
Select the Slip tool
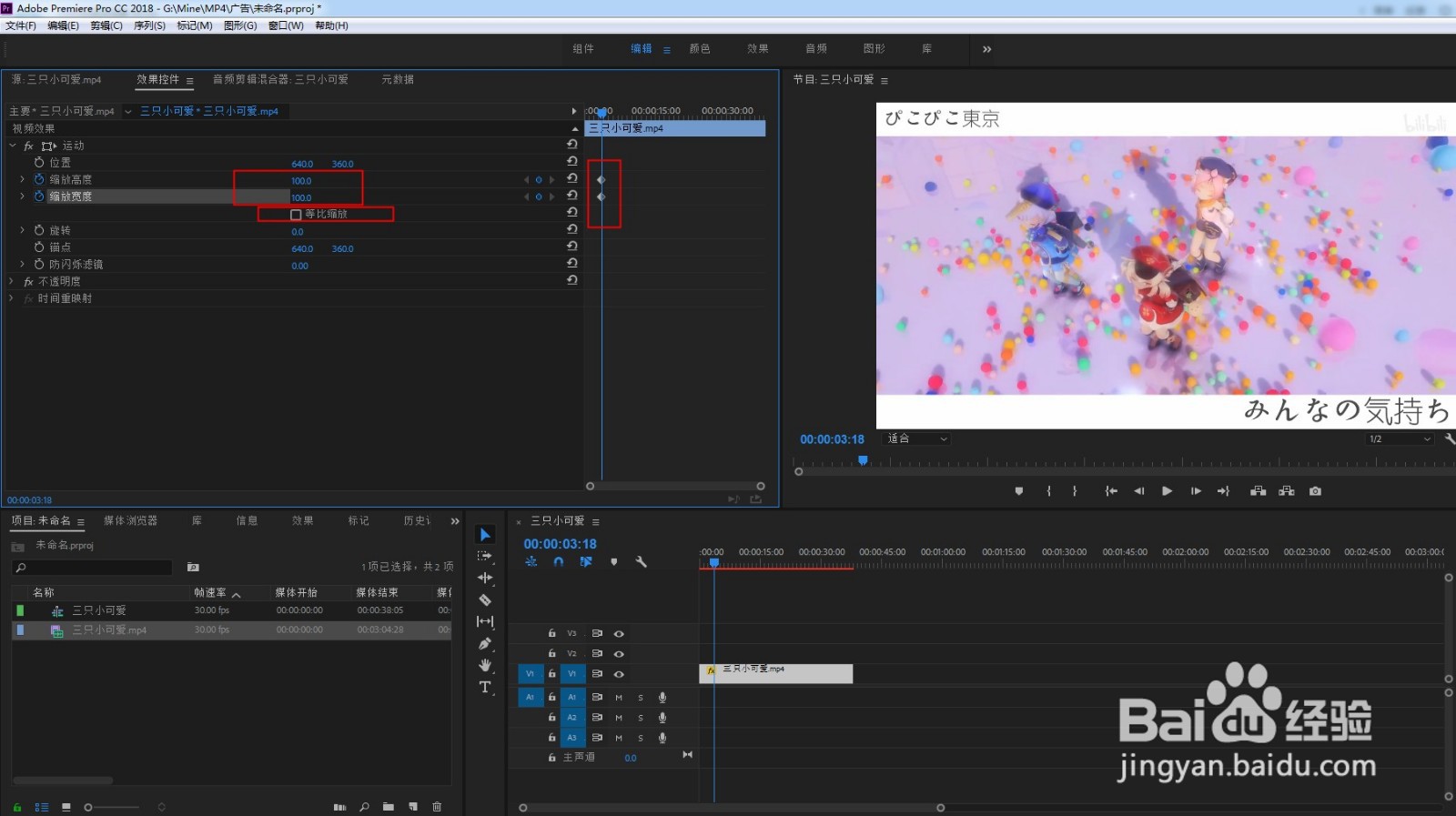[x=485, y=621]
